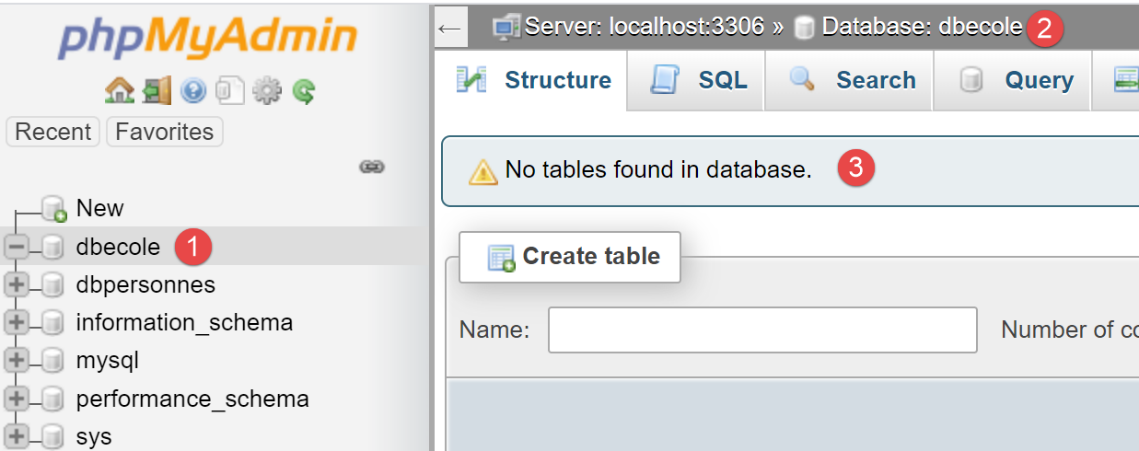
Task: Expand the mysql database node
Action: point(16,361)
